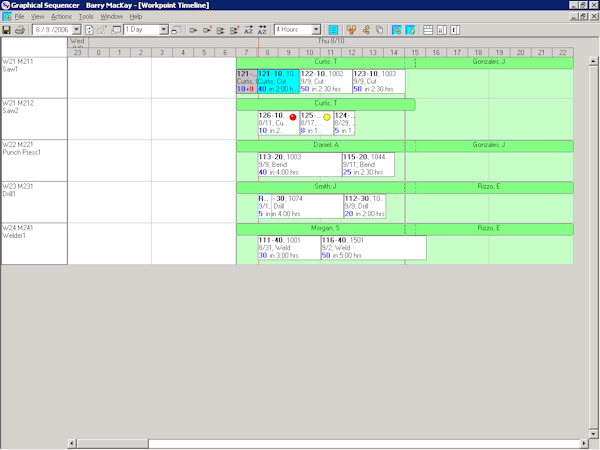Click the Save disk icon in toolbar
This screenshot has width=600, height=450.
point(8,30)
